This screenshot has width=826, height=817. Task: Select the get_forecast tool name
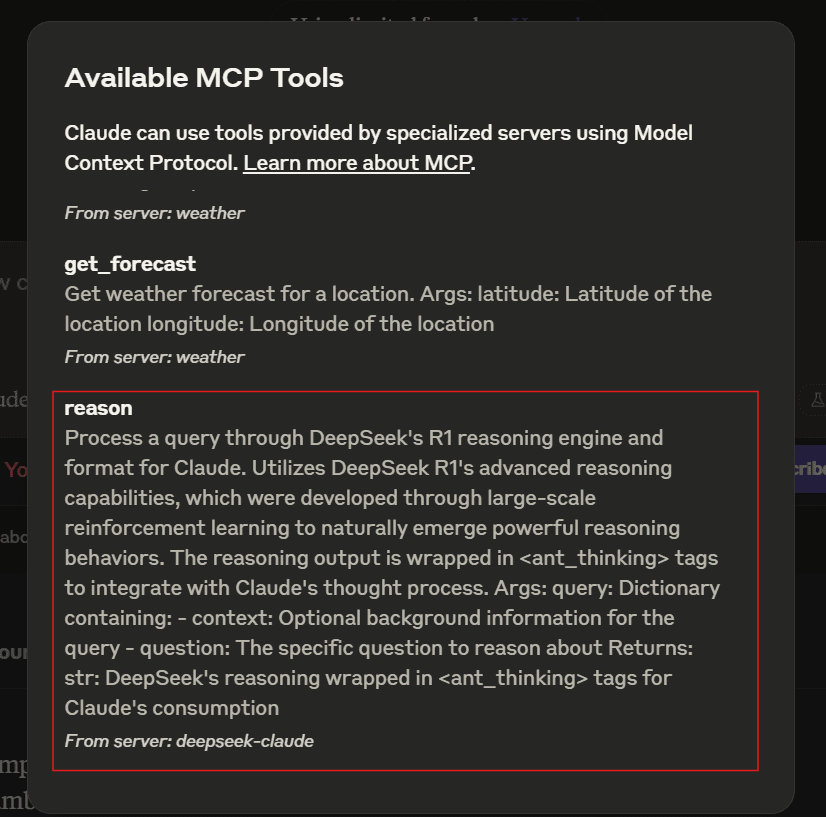(130, 263)
